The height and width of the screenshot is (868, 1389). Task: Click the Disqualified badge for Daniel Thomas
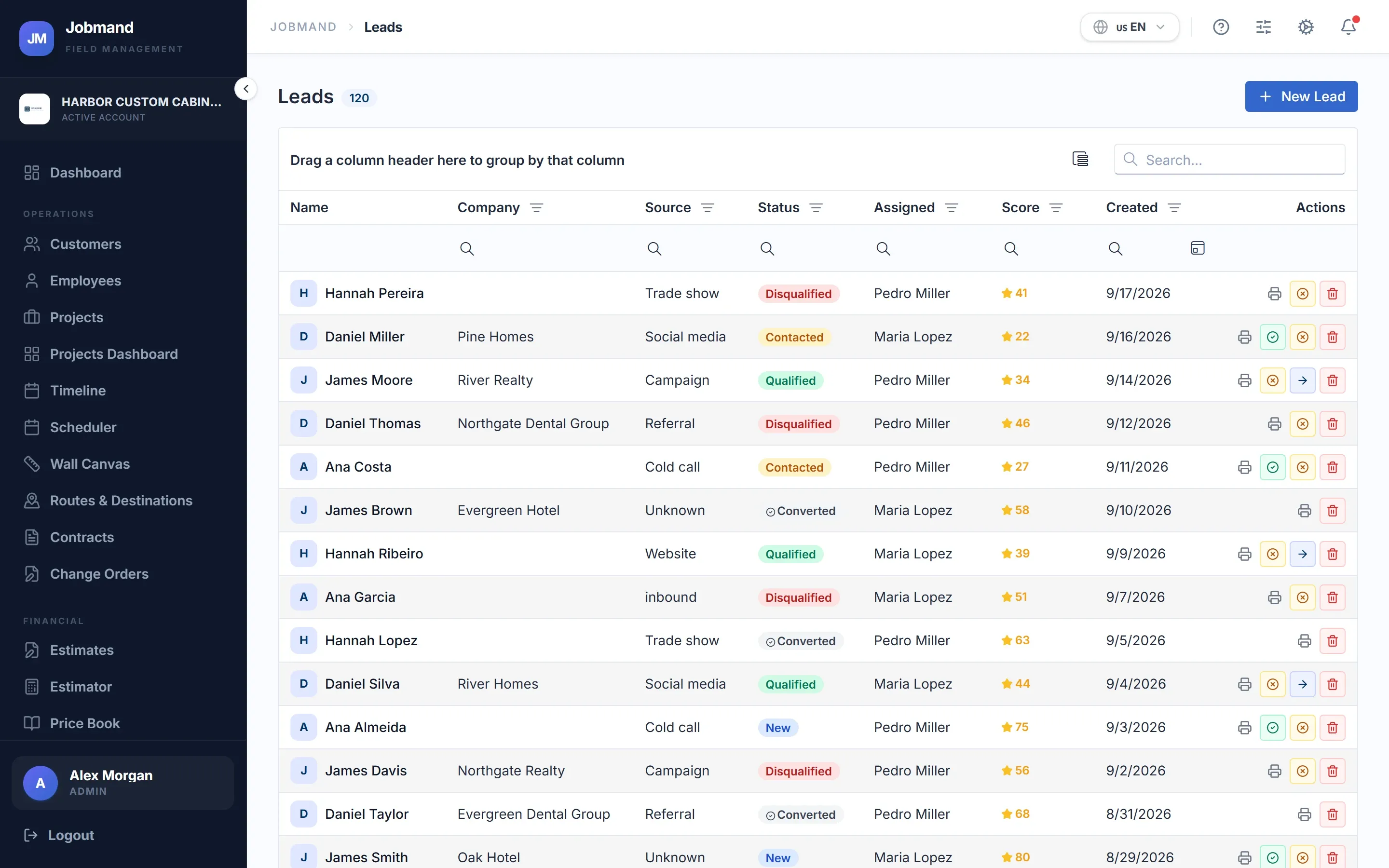798,424
